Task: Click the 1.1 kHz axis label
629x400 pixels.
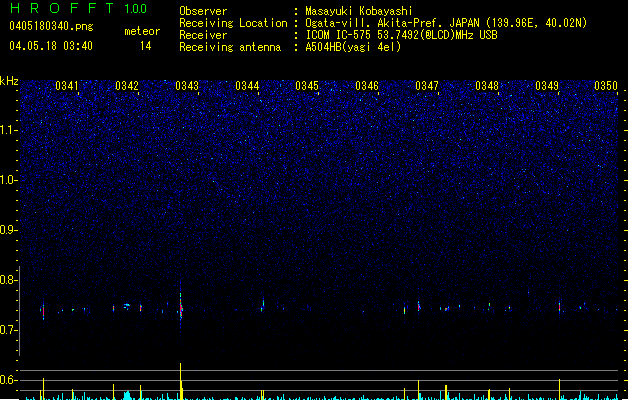Action: click(x=9, y=130)
